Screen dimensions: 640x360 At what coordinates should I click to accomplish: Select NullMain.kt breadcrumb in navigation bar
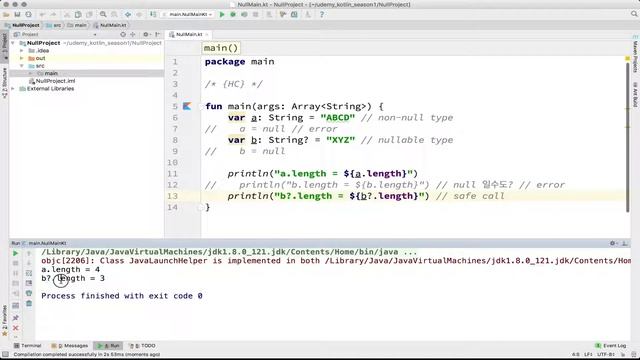(x=110, y=25)
